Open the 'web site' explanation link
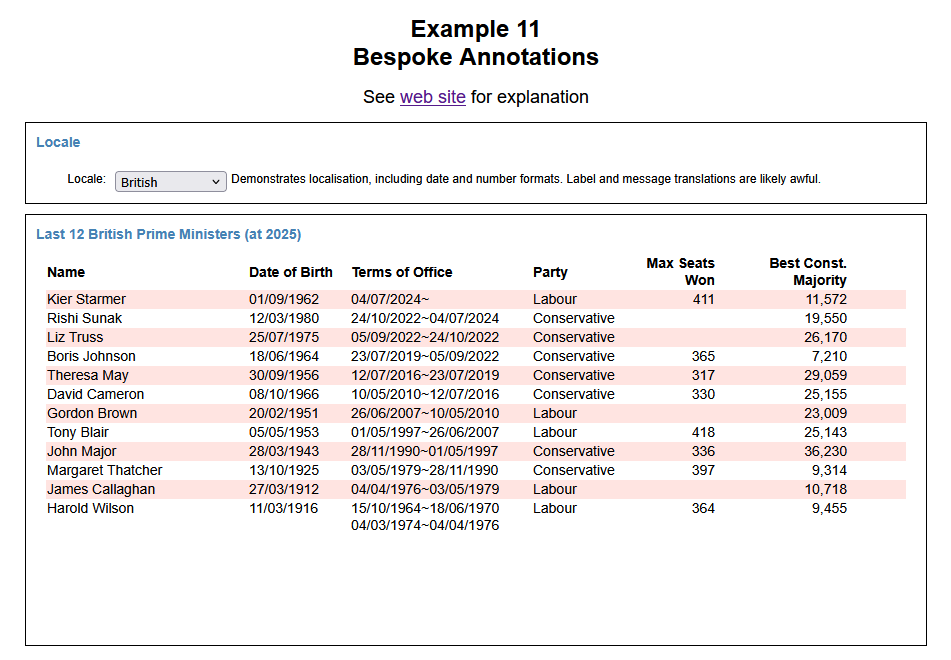Viewport: 951px width, 660px height. [432, 97]
